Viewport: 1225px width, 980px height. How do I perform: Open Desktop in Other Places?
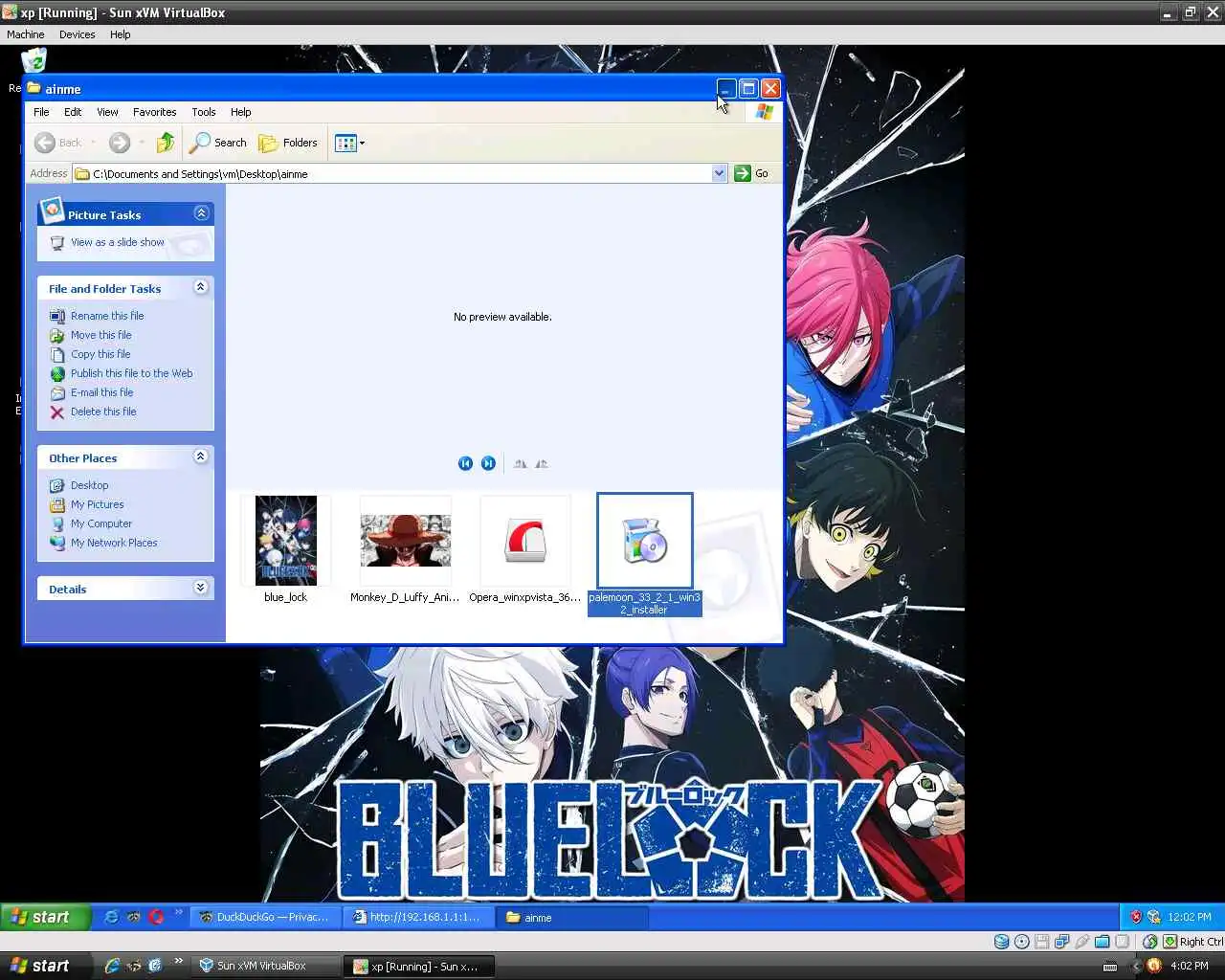[89, 485]
